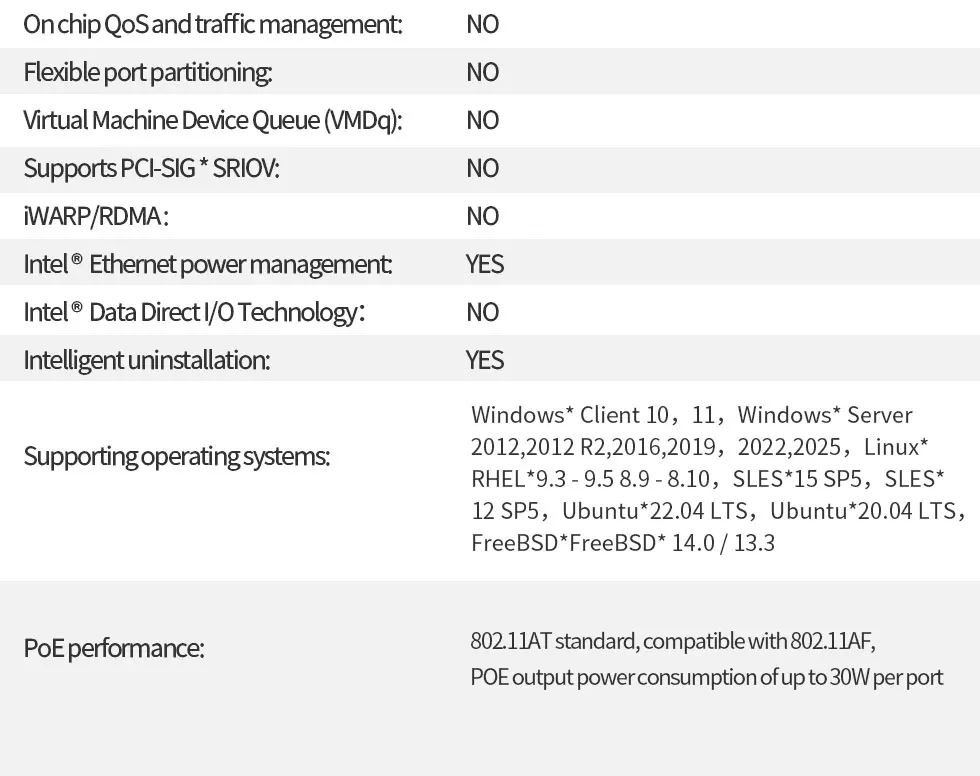Select the Flexible port partitioning label
The height and width of the screenshot is (776, 980).
(148, 72)
